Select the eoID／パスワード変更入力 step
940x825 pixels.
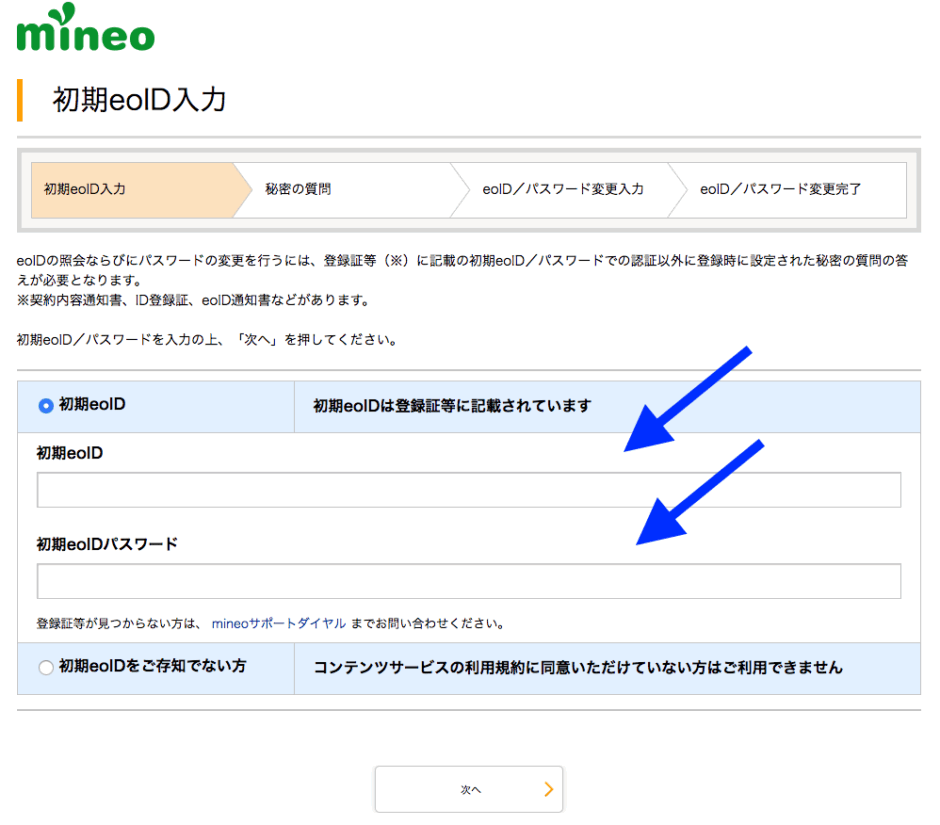565,190
